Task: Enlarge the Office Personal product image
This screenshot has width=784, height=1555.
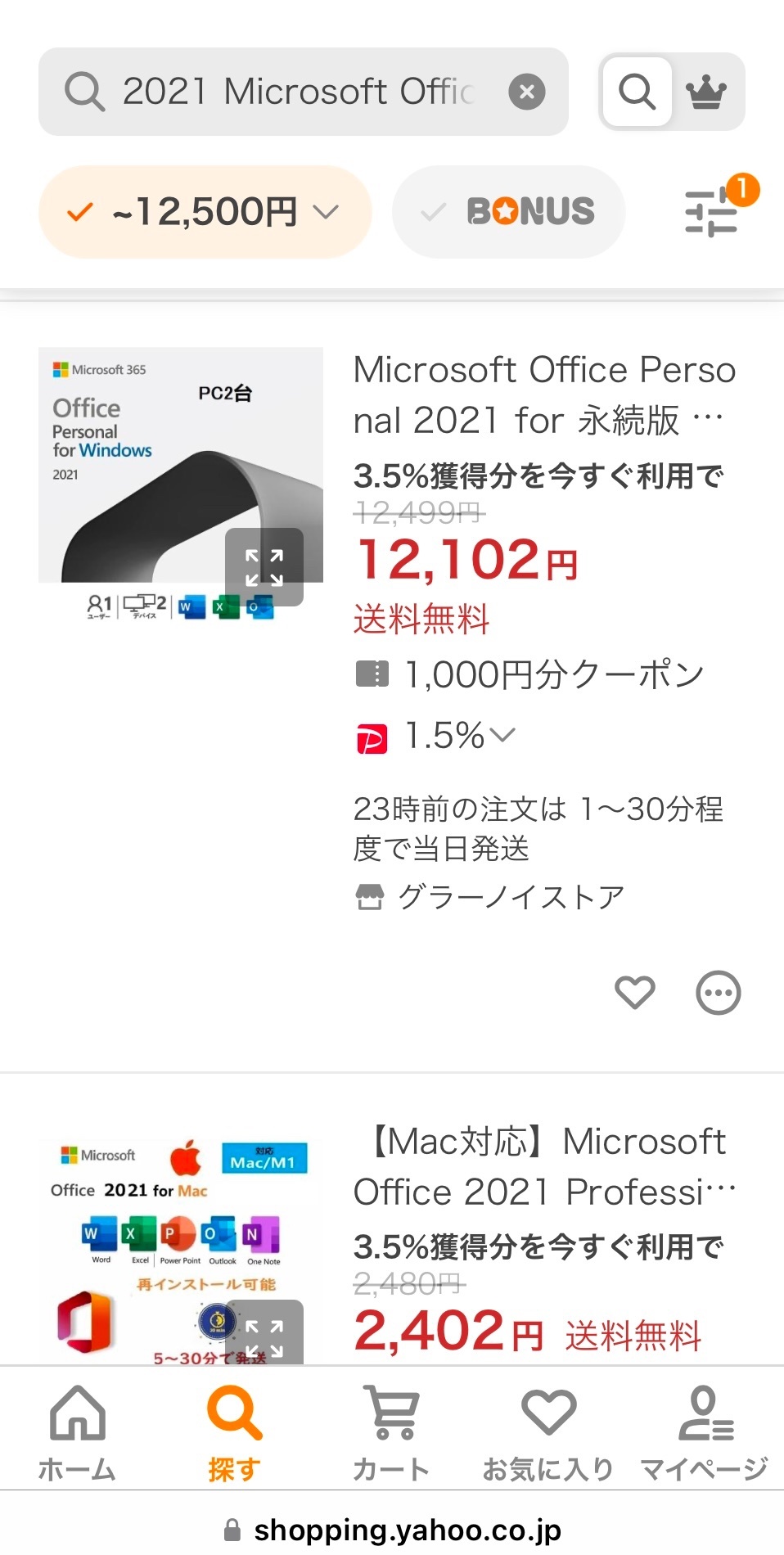Action: pyautogui.click(x=264, y=567)
